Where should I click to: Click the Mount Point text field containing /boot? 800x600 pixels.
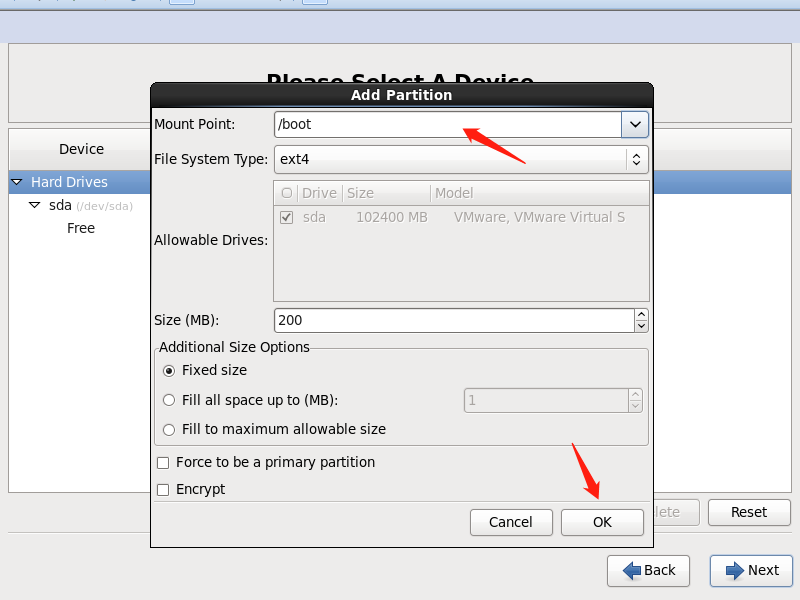(x=448, y=124)
